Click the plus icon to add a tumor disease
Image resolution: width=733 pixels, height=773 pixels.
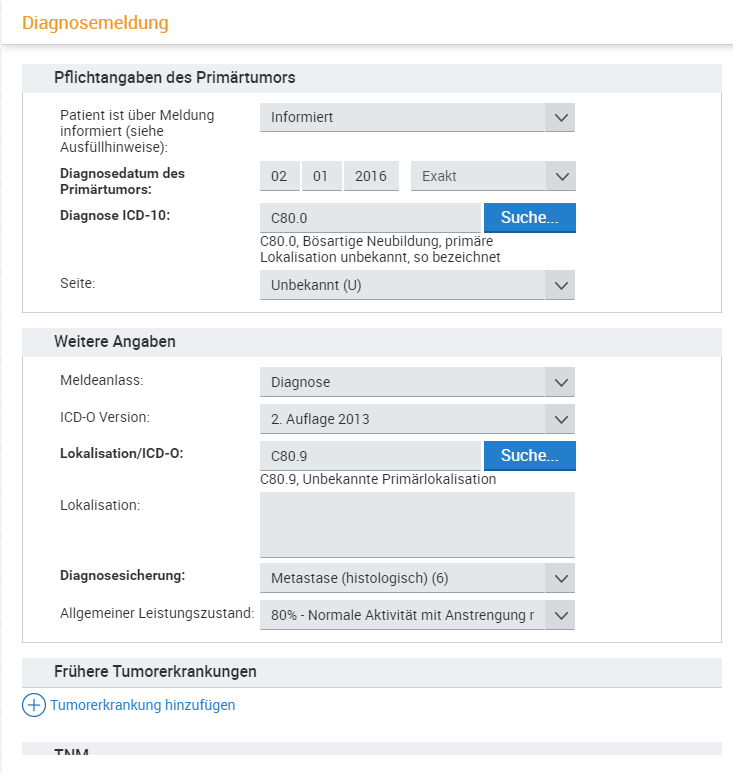tap(34, 705)
